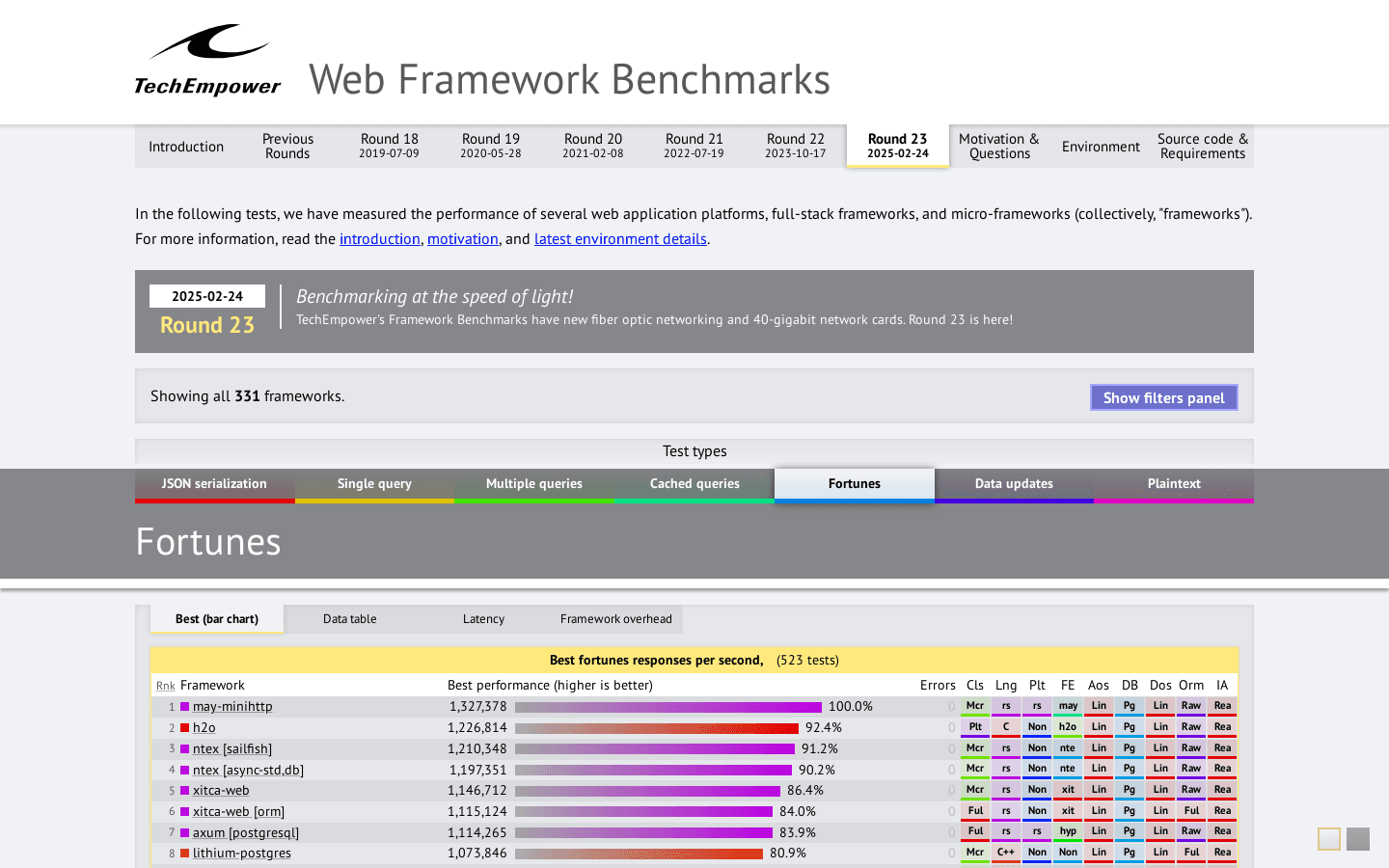The image size is (1389, 868).
Task: Click the "C++" language badge for lithium-postgres
Action: click(x=1006, y=853)
